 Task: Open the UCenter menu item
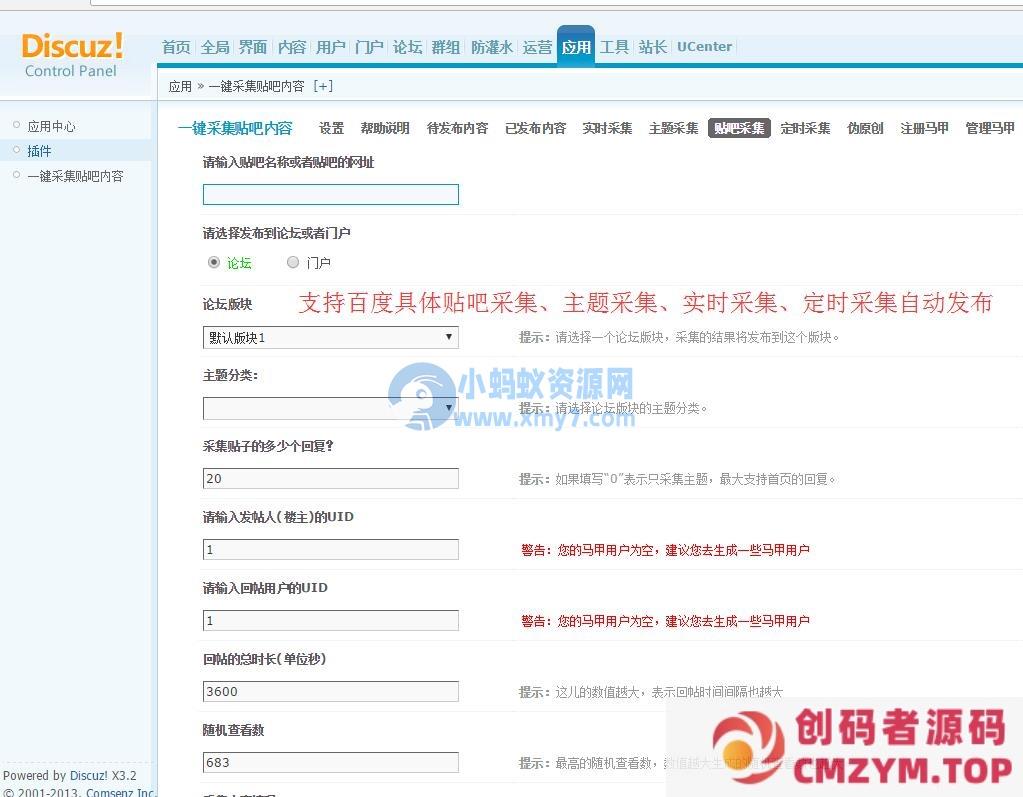tap(704, 47)
